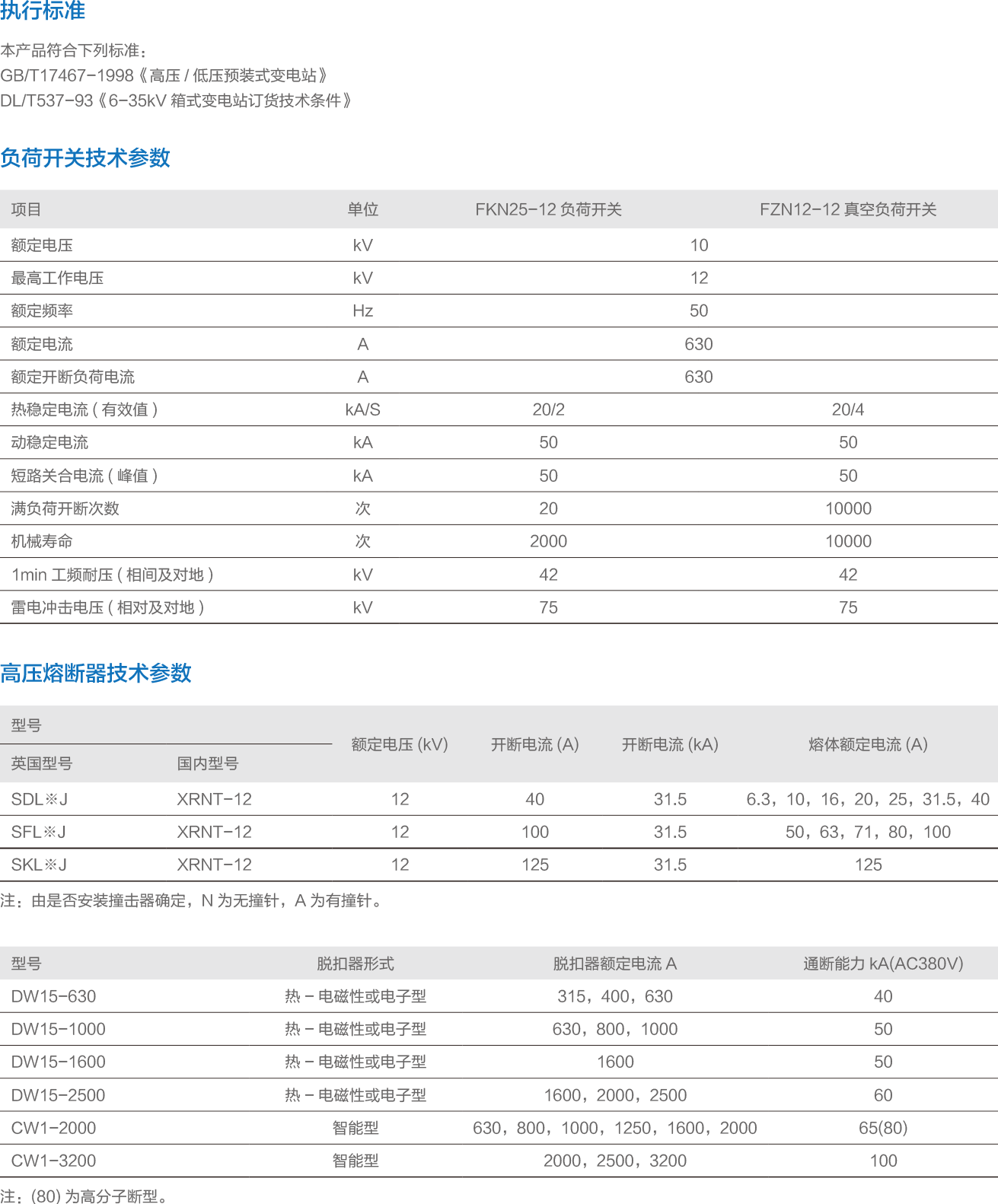
Task: Select the SDL※J model cell
Action: (40, 799)
